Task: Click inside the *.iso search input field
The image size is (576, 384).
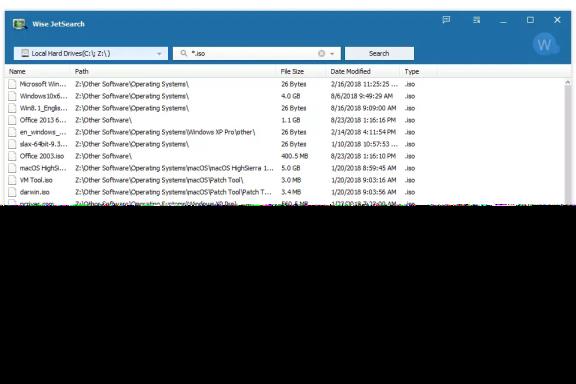Action: coord(252,53)
